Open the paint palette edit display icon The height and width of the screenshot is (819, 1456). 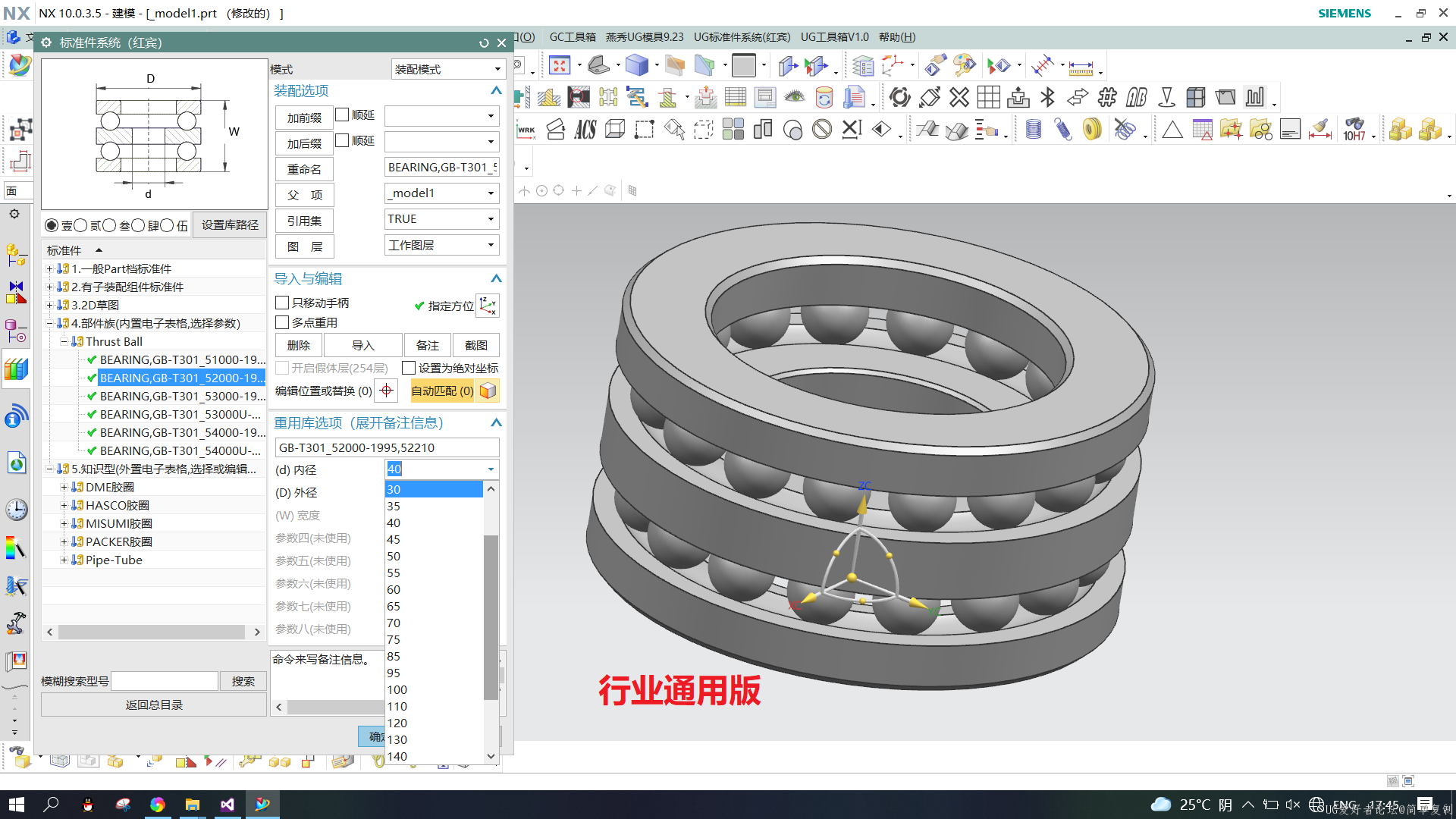[x=965, y=66]
